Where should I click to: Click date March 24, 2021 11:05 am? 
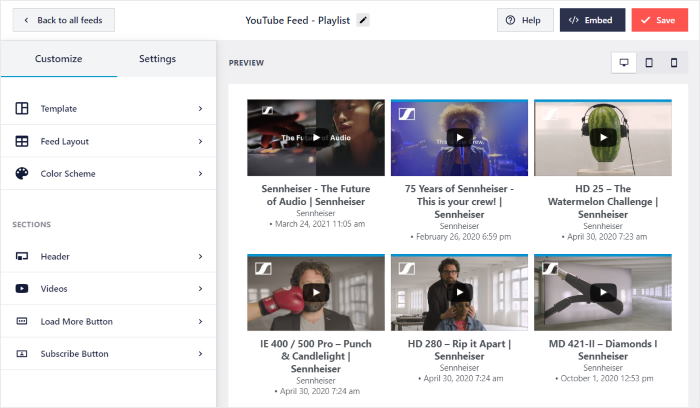pyautogui.click(x=317, y=224)
